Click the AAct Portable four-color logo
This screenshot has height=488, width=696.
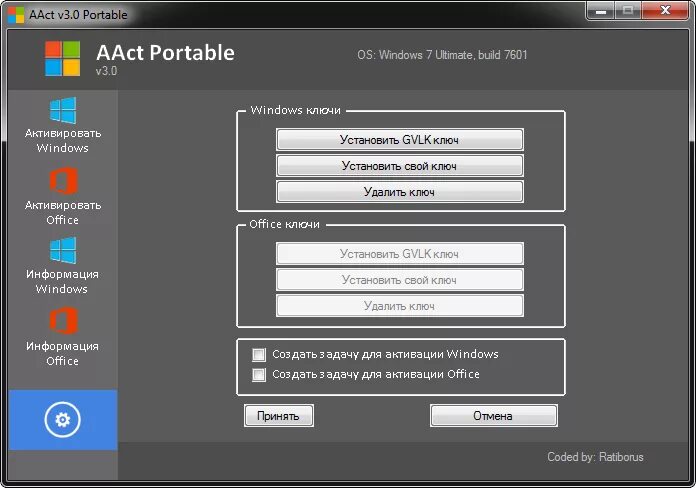point(63,59)
